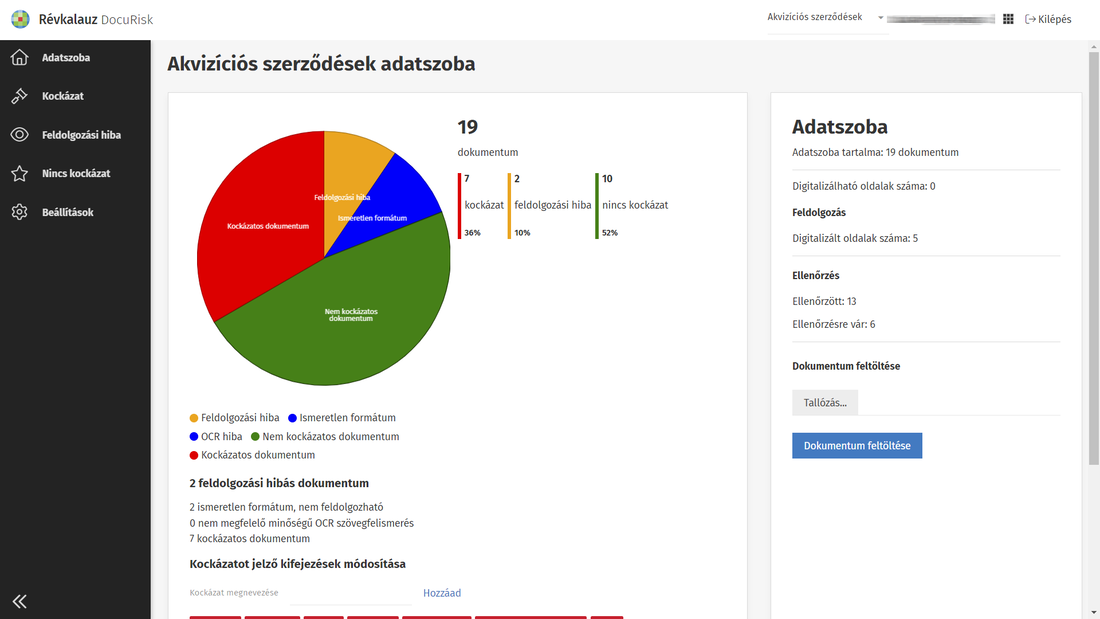Click the Hozzáad link
This screenshot has height=619, width=1100.
tap(442, 593)
